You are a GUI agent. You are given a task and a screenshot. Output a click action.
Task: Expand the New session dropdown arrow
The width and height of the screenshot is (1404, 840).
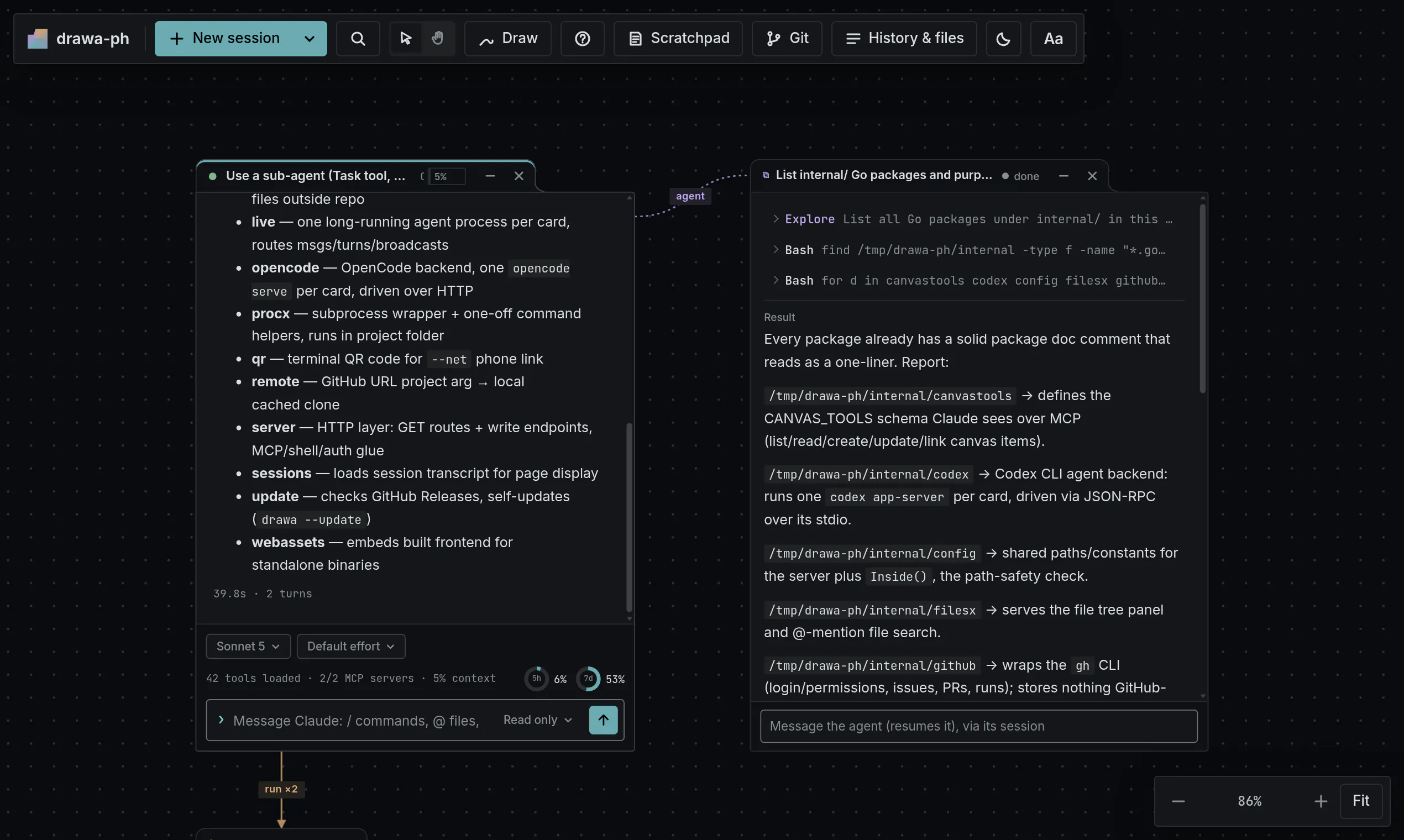309,39
